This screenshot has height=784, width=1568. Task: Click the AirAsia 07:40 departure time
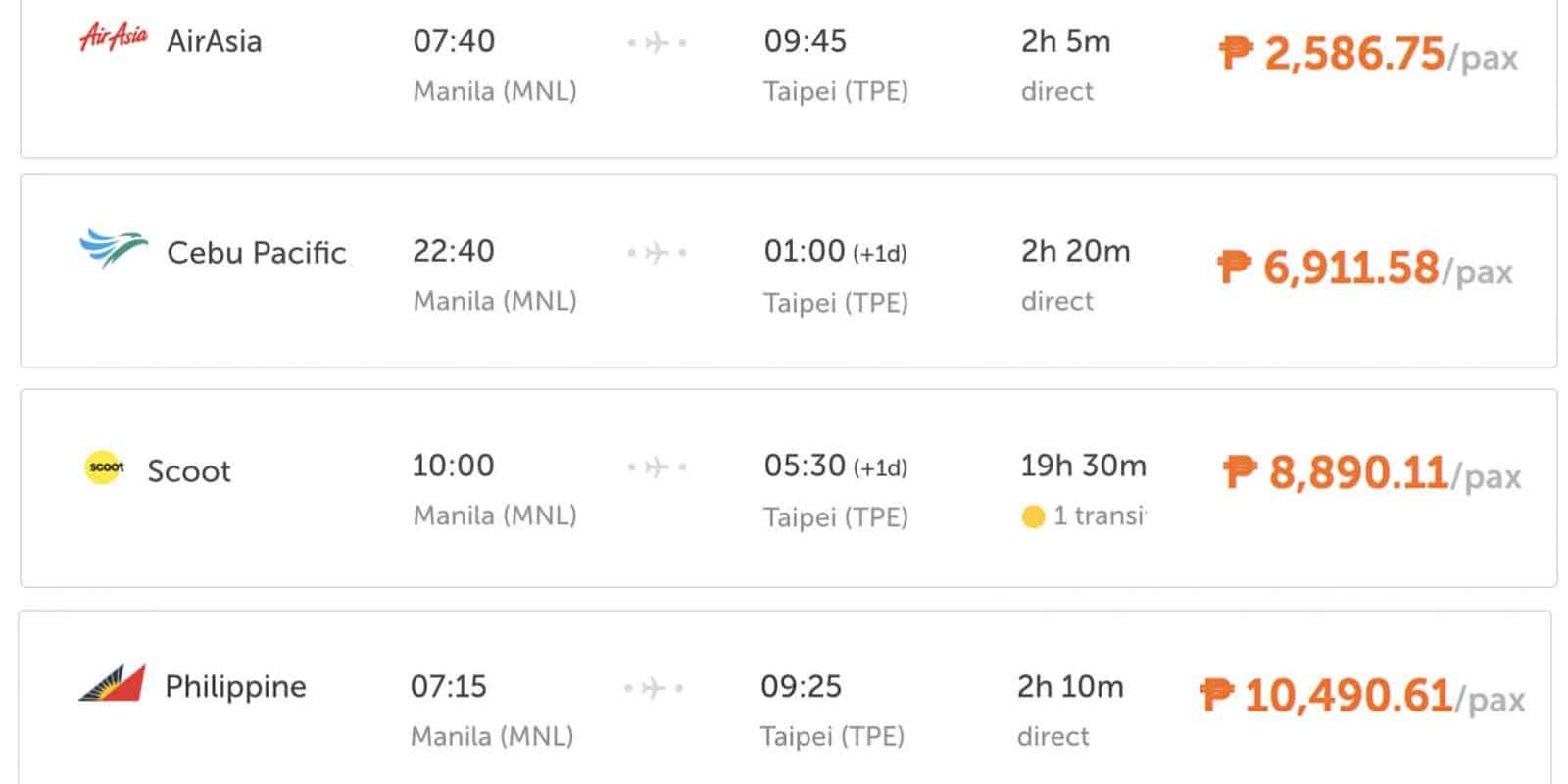454,41
